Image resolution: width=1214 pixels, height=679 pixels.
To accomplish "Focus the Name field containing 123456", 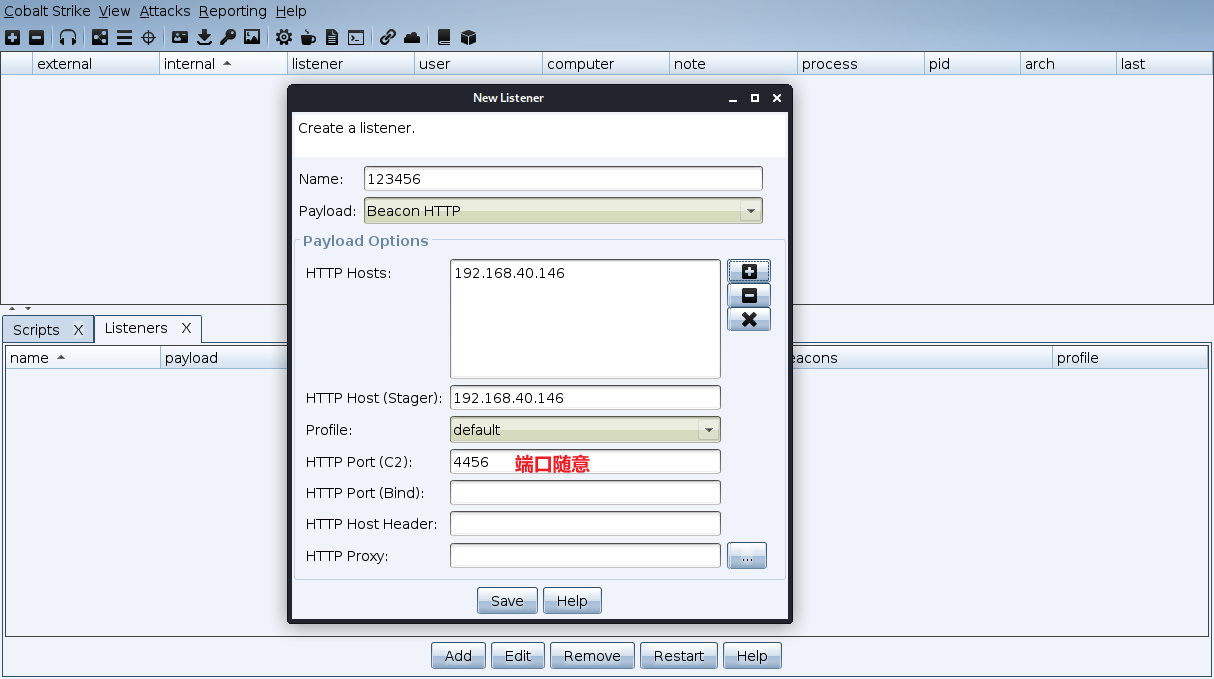I will 563,179.
